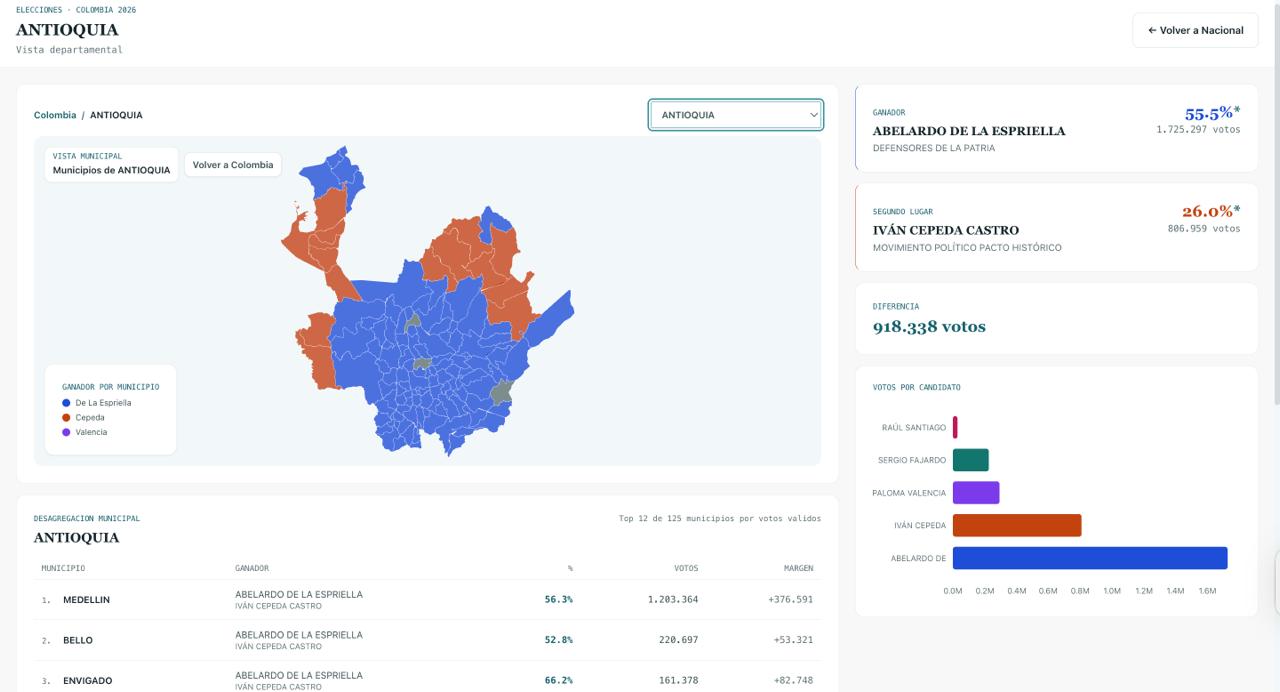Click the orange Cepeda legend dot

pyautogui.click(x=66, y=418)
